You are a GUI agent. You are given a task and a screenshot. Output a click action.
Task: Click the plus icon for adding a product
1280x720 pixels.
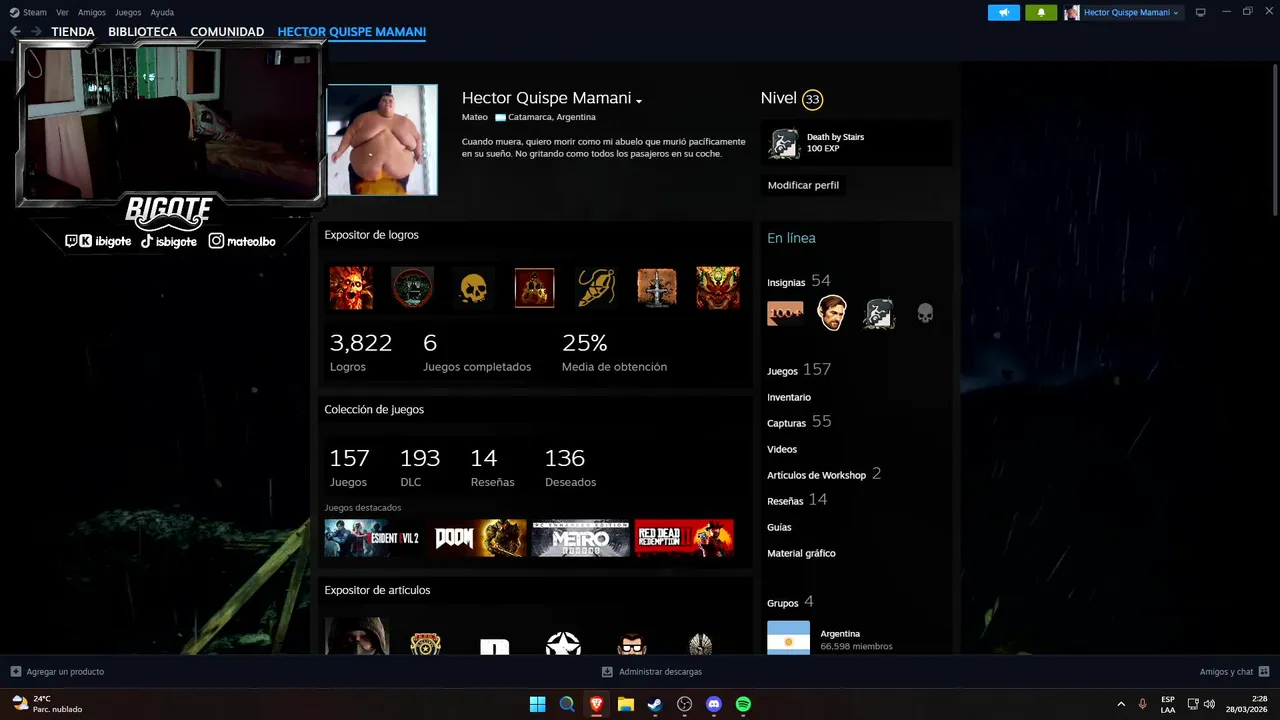tap(16, 672)
